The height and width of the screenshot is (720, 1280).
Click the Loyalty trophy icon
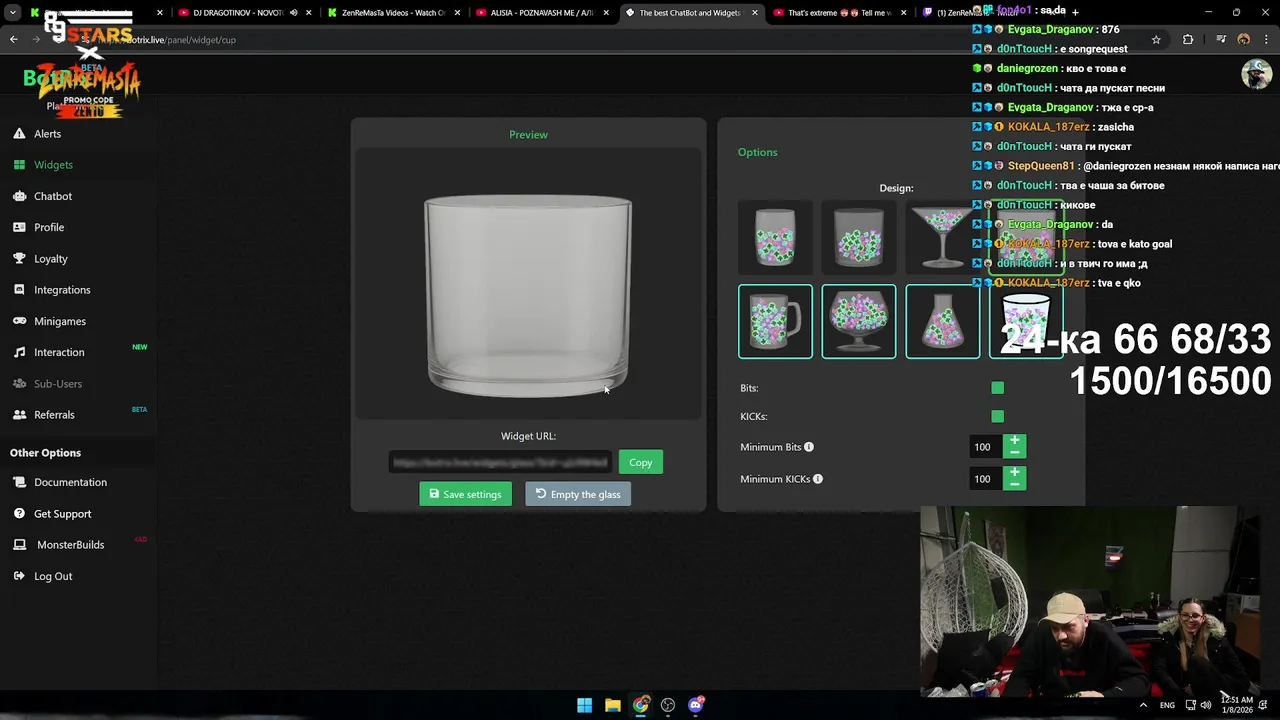19,258
